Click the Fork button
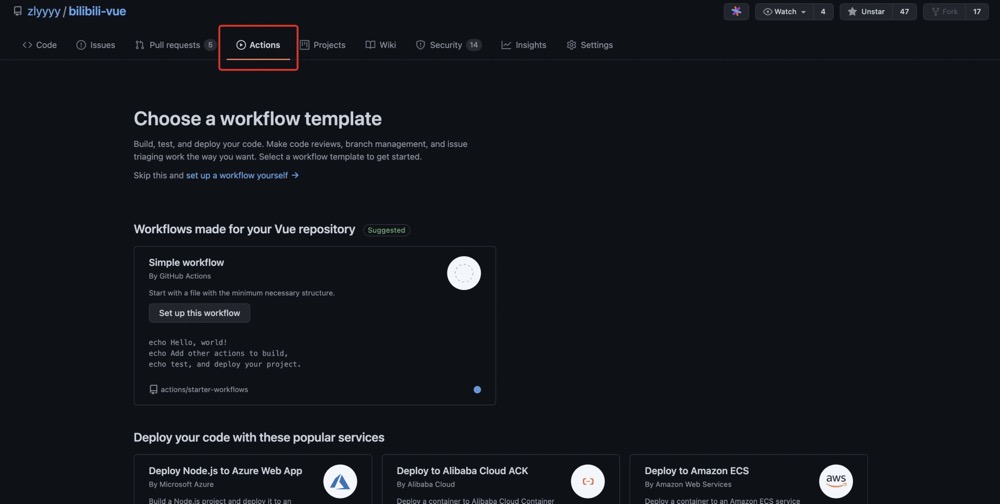This screenshot has height=504, width=1000. coord(945,11)
